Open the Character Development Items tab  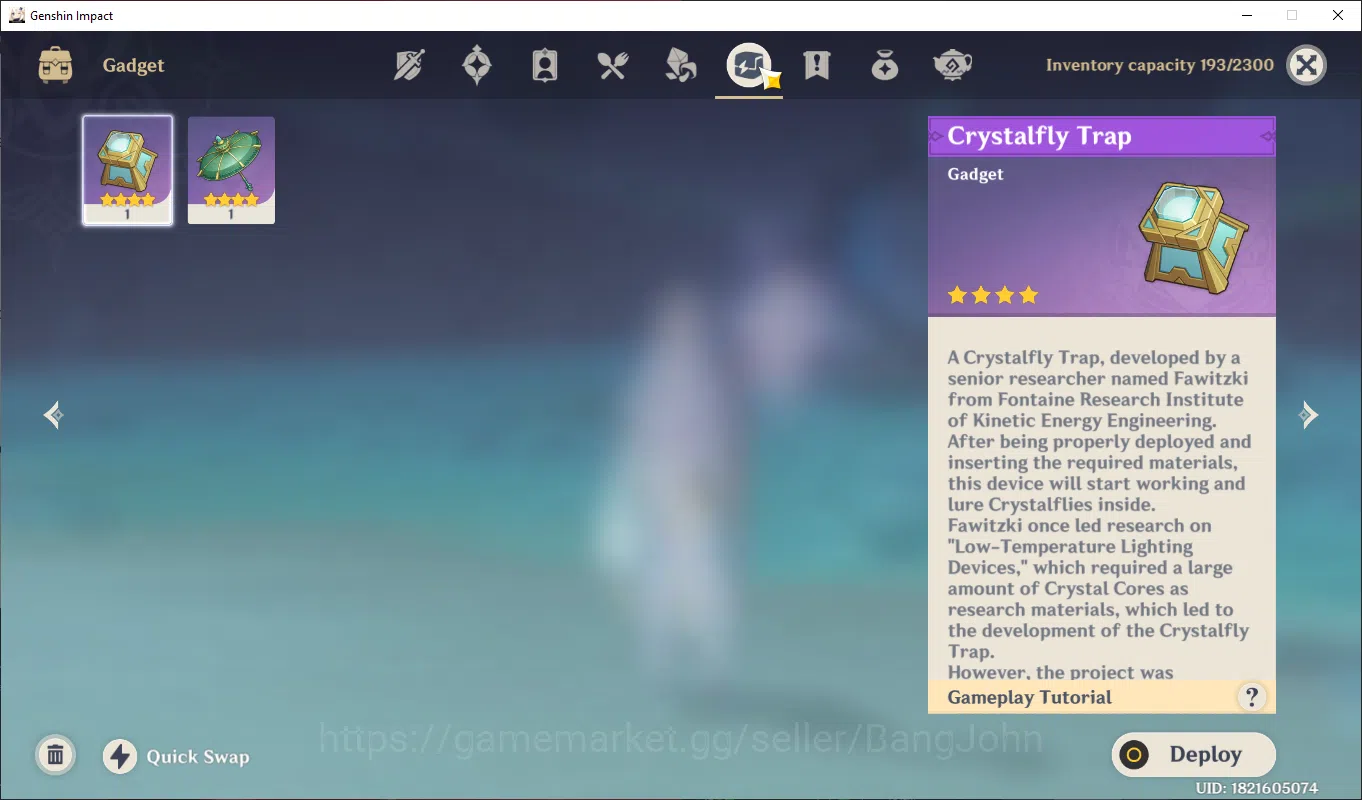pyautogui.click(x=545, y=65)
